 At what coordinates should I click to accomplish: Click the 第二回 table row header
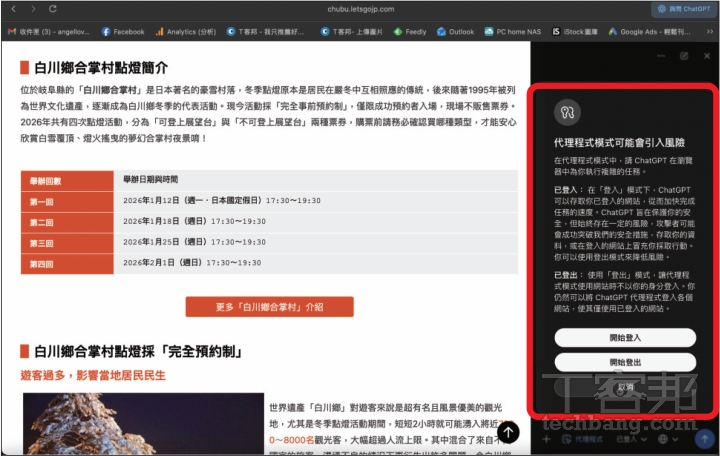coord(67,223)
